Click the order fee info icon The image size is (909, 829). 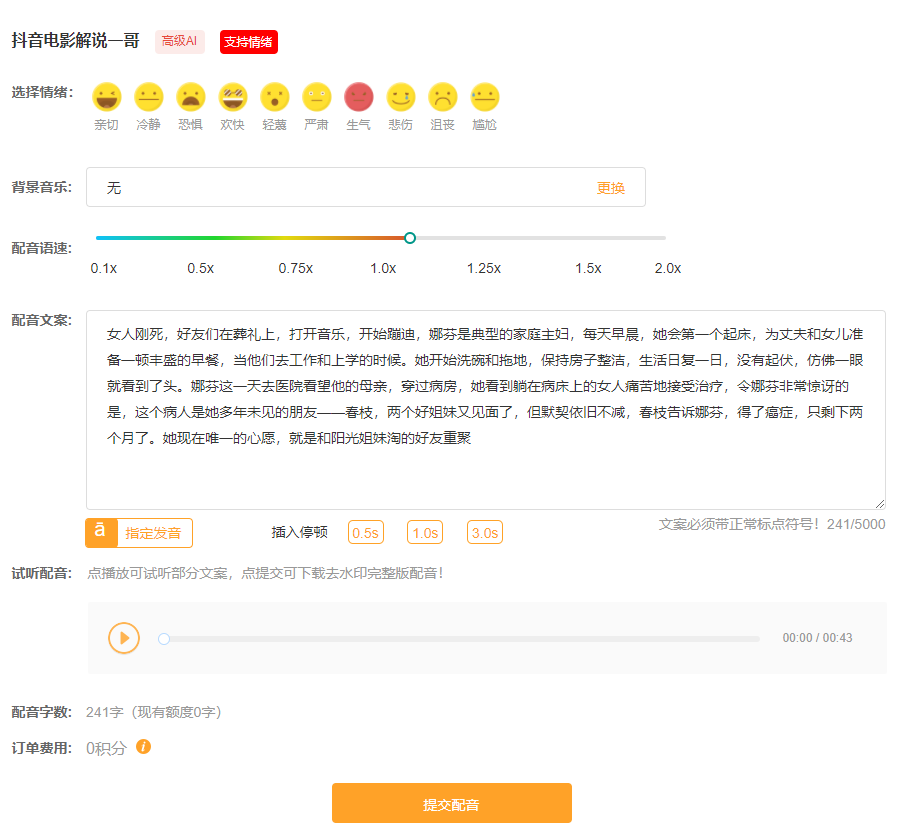tap(143, 747)
